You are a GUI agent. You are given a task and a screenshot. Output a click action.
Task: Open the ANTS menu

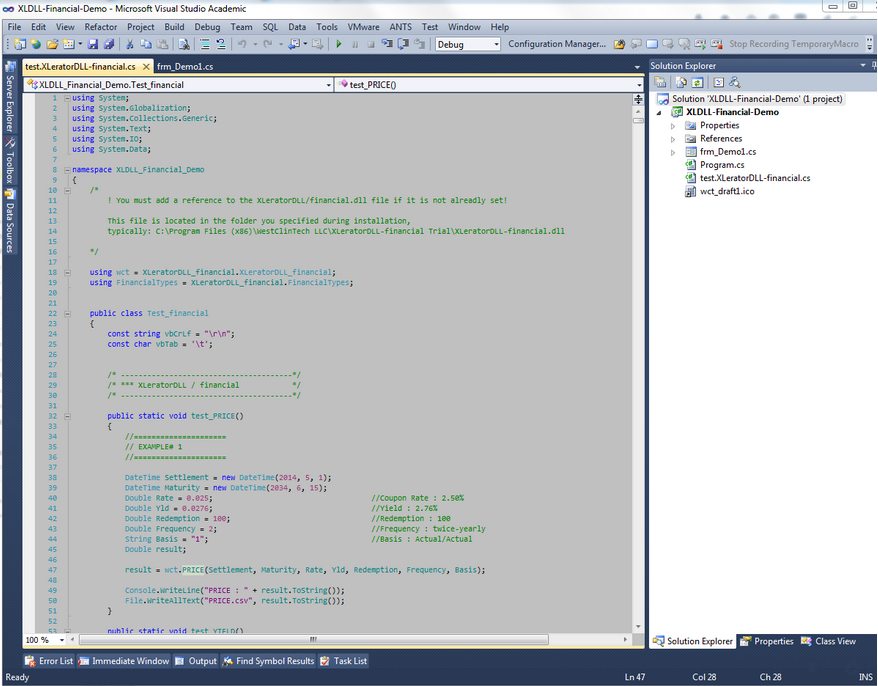tap(400, 27)
